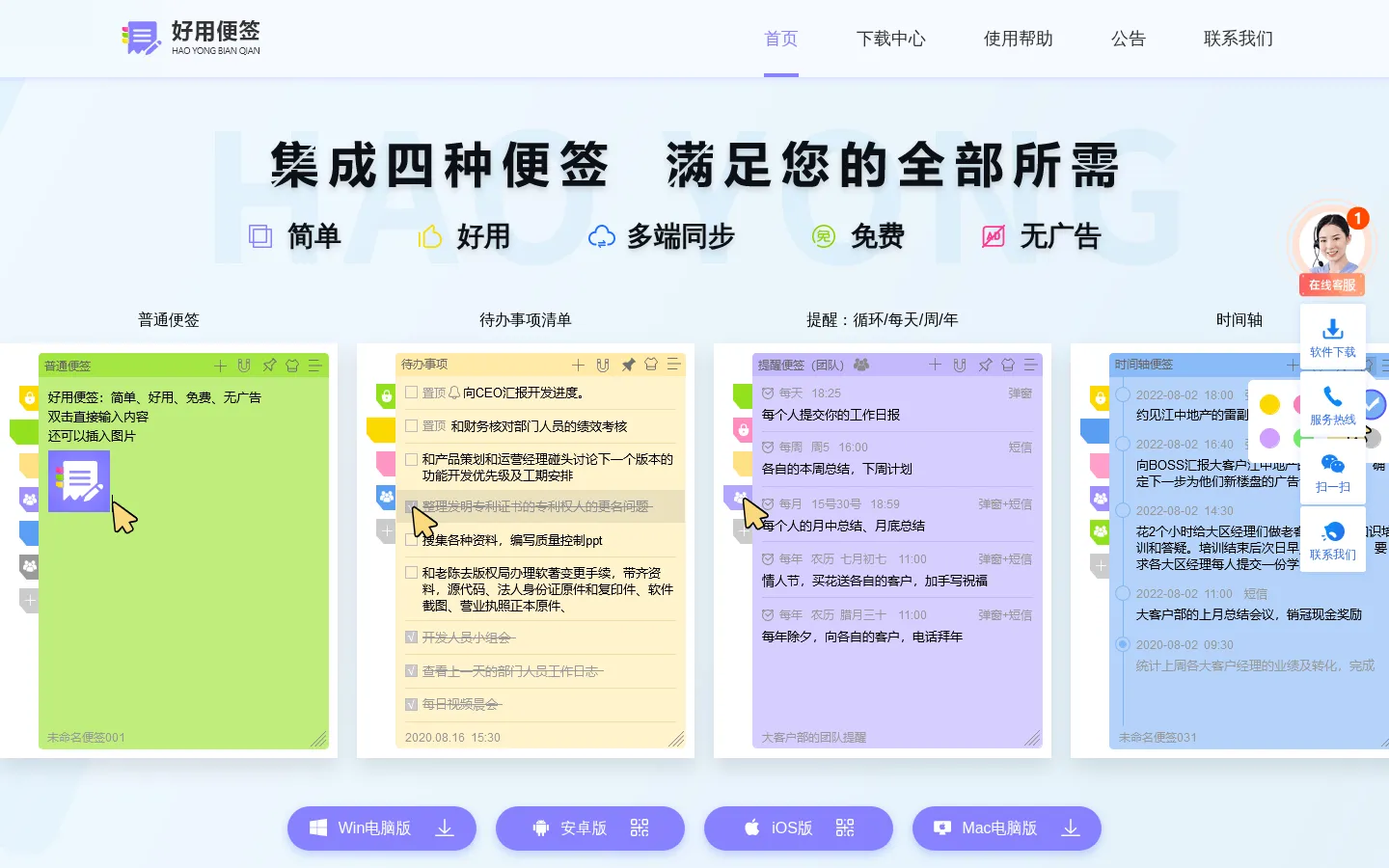Viewport: 1389px width, 868px height.
Task: Open the 公告 navigation tab
Action: click(1129, 39)
